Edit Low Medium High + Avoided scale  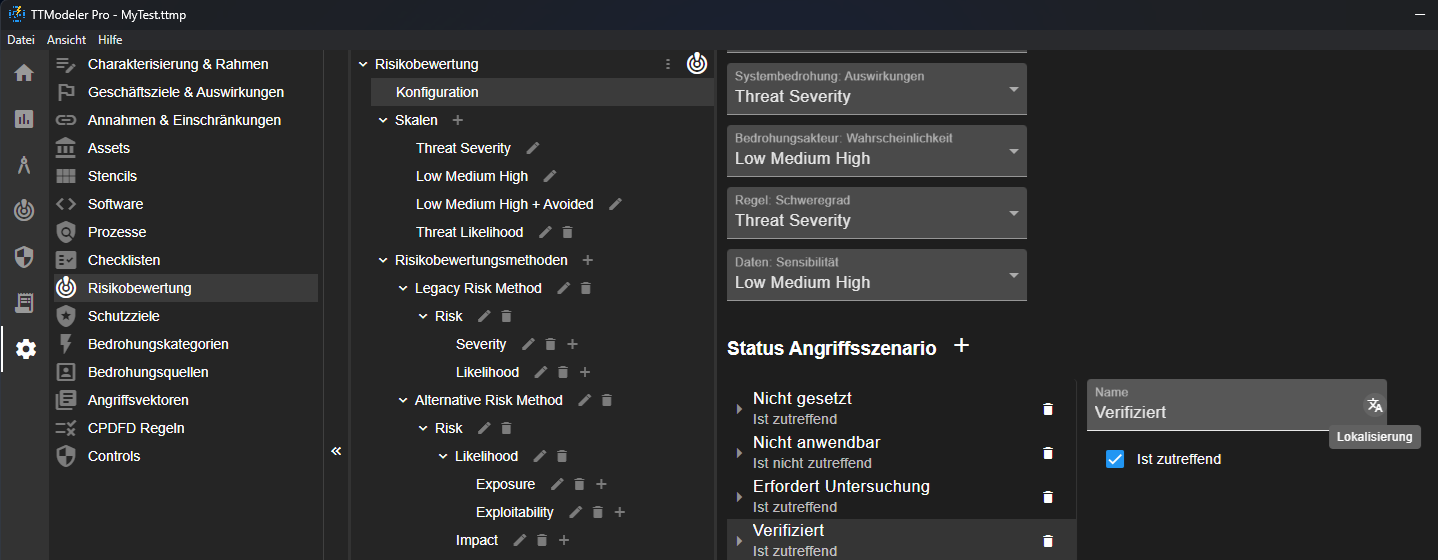coord(615,204)
